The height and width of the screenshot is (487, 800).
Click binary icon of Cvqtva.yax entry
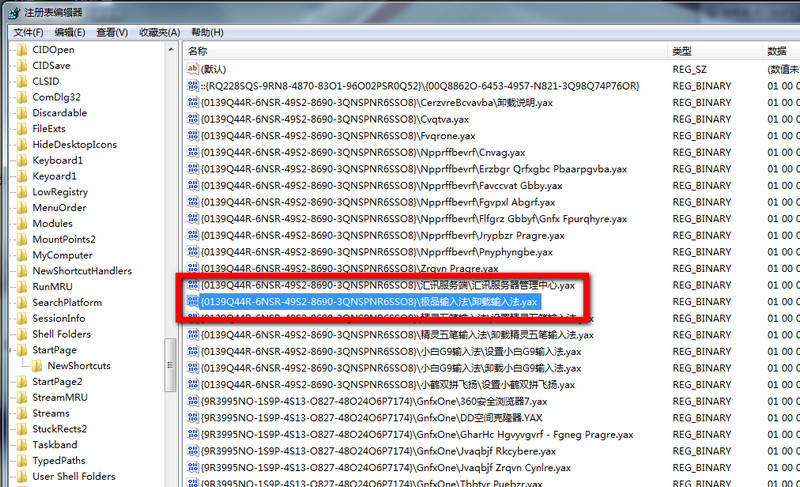(193, 119)
